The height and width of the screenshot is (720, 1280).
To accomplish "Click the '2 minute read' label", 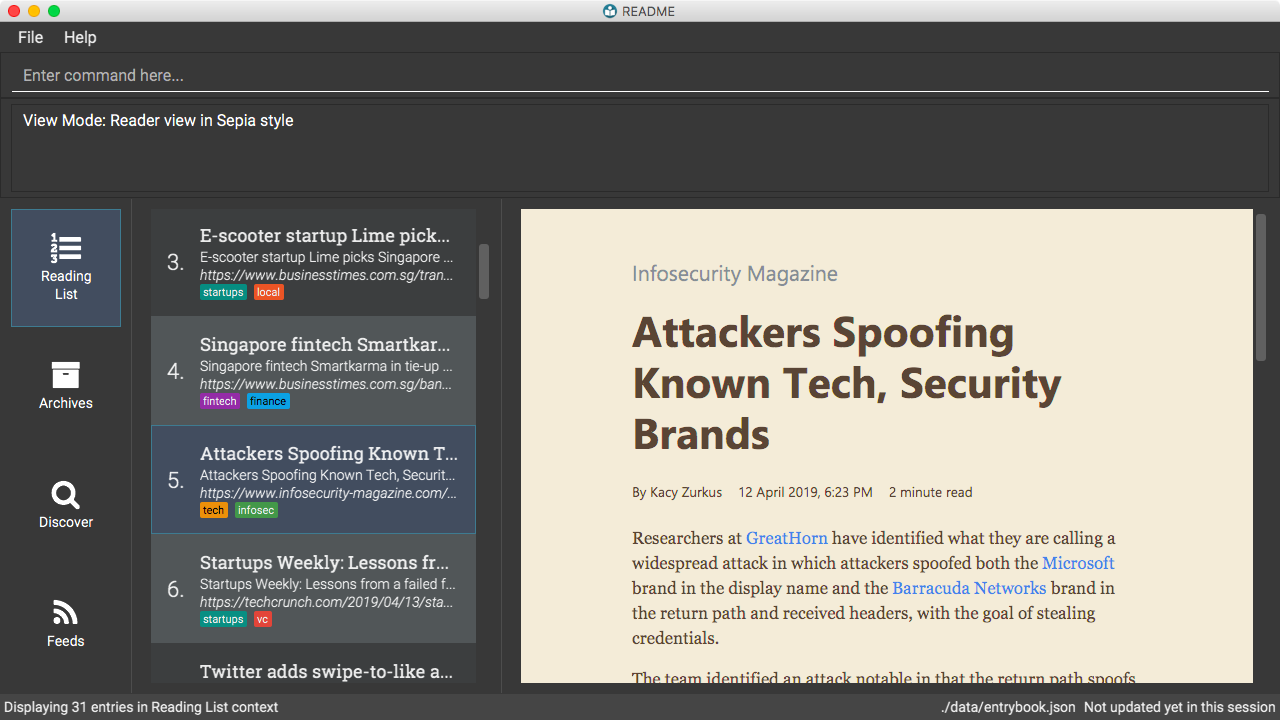I will (930, 492).
